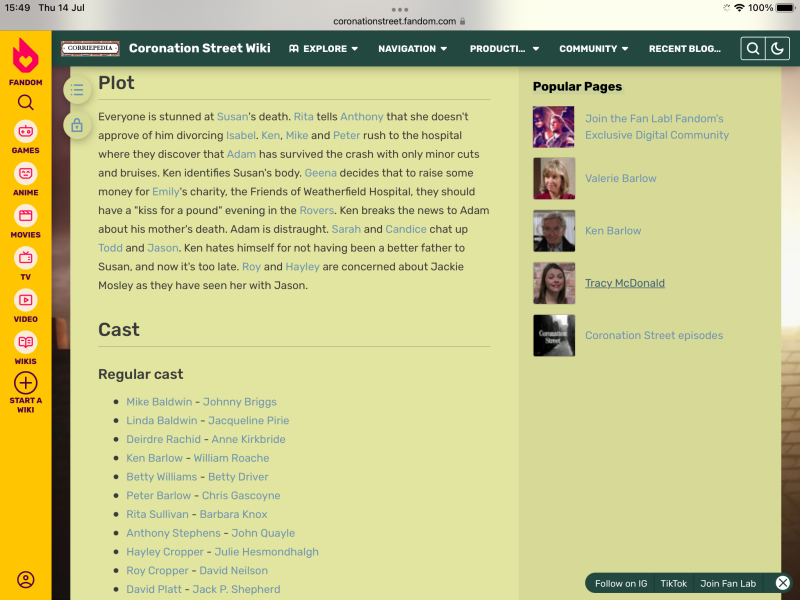Click Valerie Barlow thumbnail image
This screenshot has height=600, width=800.
click(554, 178)
